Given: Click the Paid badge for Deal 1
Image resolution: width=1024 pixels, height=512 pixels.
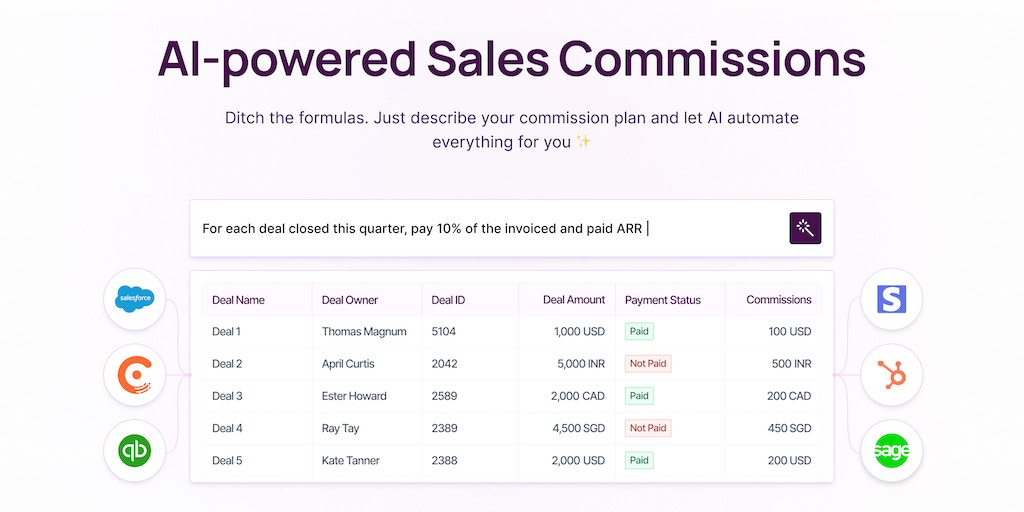Looking at the screenshot, I should (x=639, y=332).
